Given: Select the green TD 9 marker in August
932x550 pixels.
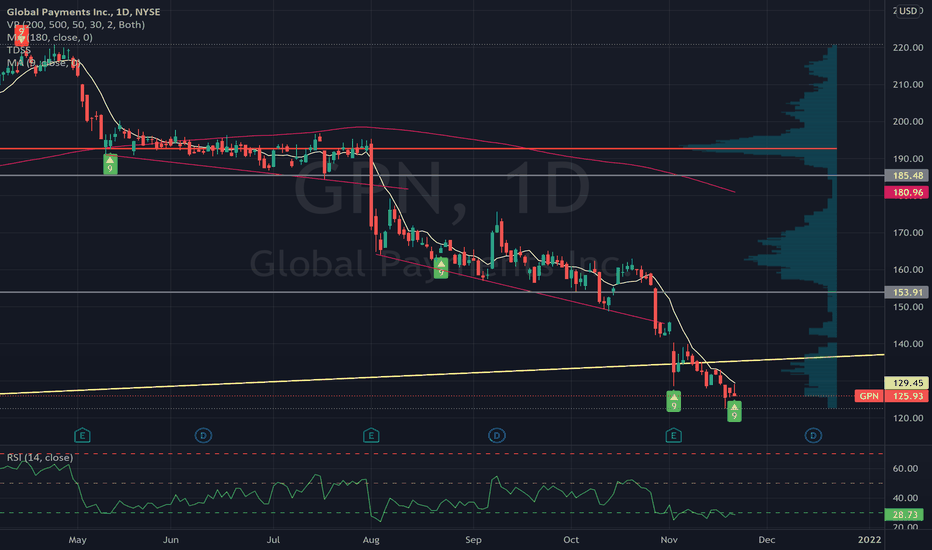Looking at the screenshot, I should [440, 268].
